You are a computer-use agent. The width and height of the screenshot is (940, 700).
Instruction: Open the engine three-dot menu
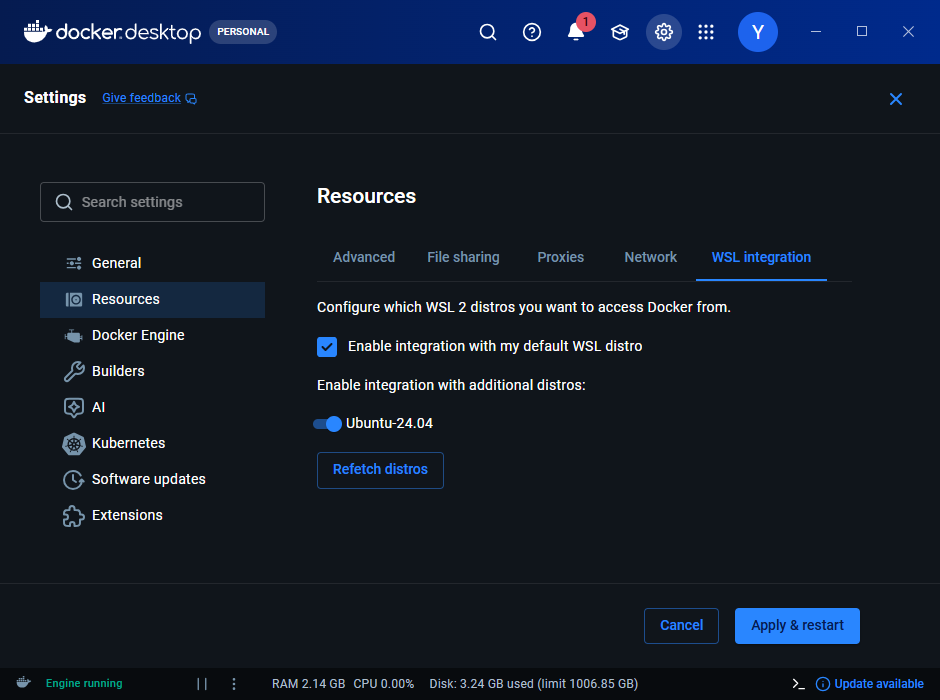coord(234,684)
